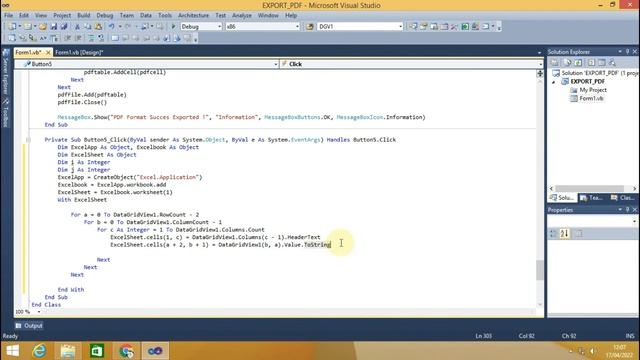Screen dimensions: 640x360
Task: Switch to Solution Explorer bottom tab
Action: tap(562, 198)
